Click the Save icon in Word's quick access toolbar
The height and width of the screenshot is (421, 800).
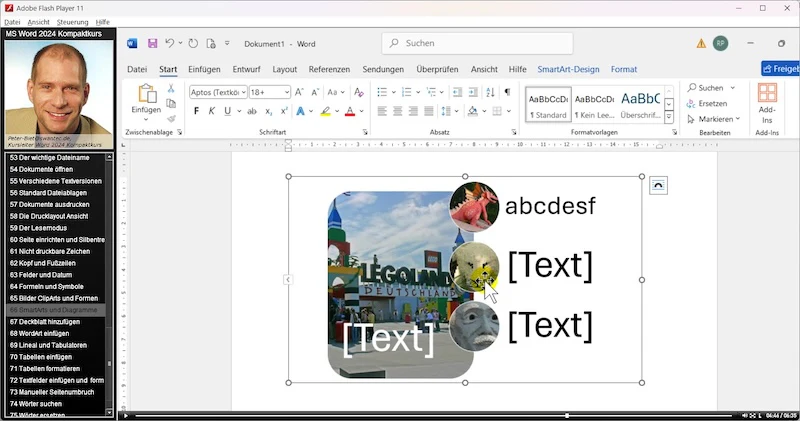pos(153,43)
